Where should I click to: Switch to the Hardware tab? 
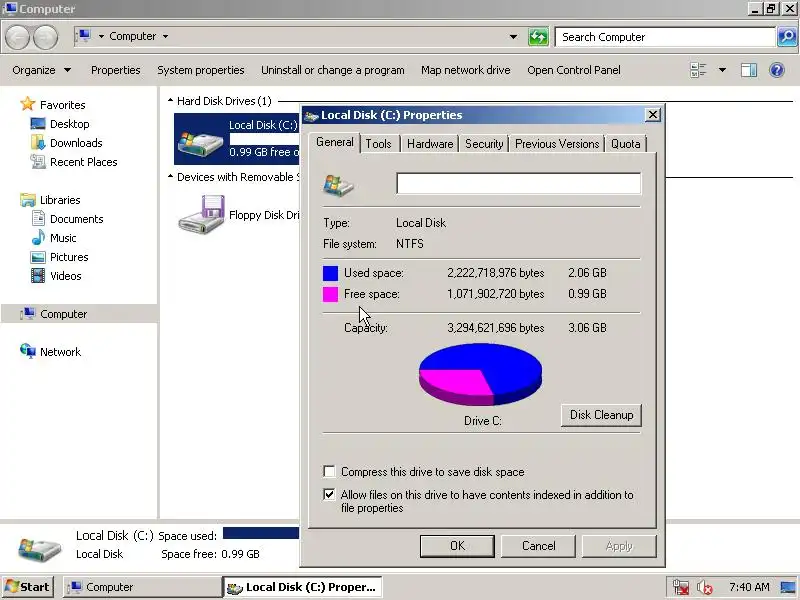(430, 144)
